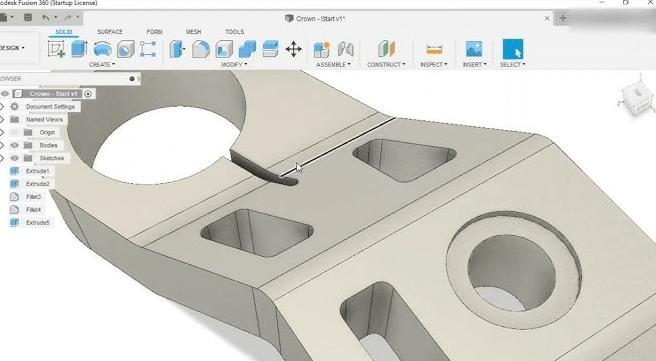This screenshot has width=656, height=361.
Task: Toggle visibility of Sketches folder
Action: (15, 158)
